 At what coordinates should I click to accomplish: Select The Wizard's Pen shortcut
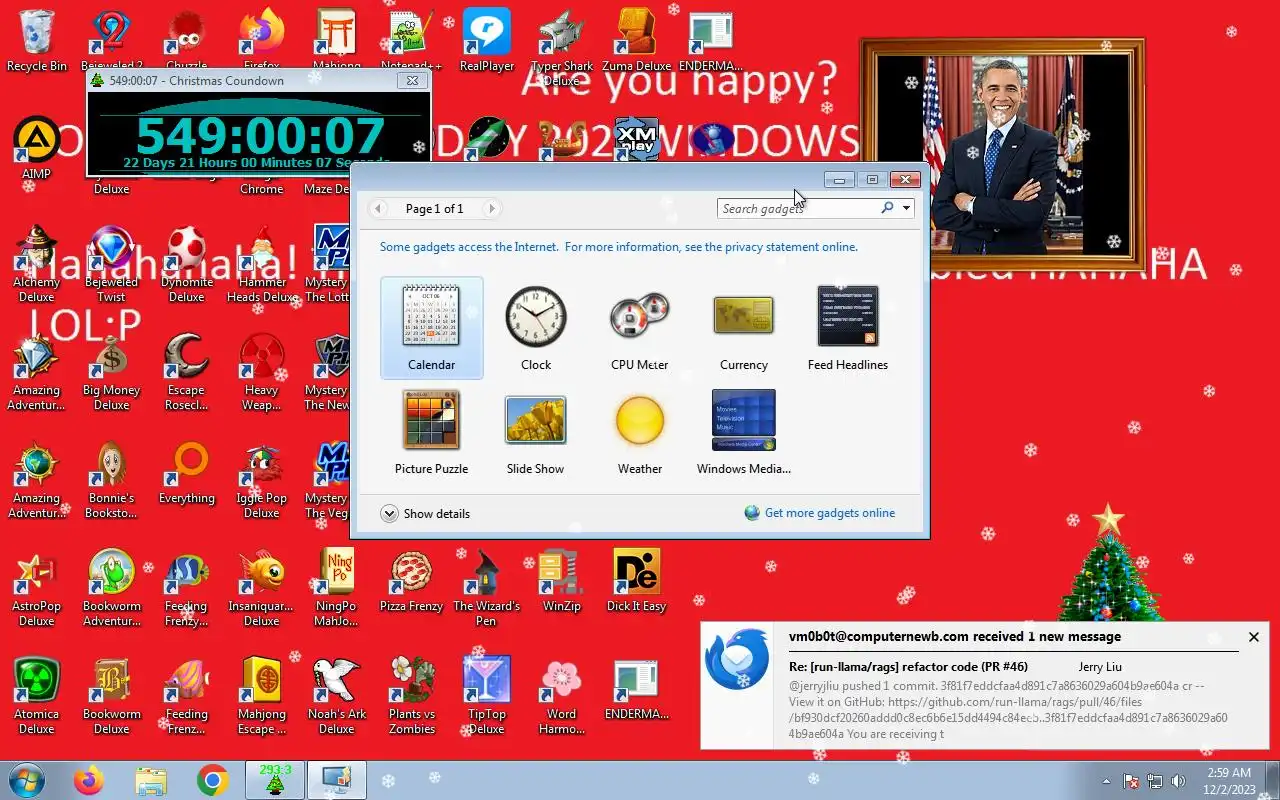[487, 589]
